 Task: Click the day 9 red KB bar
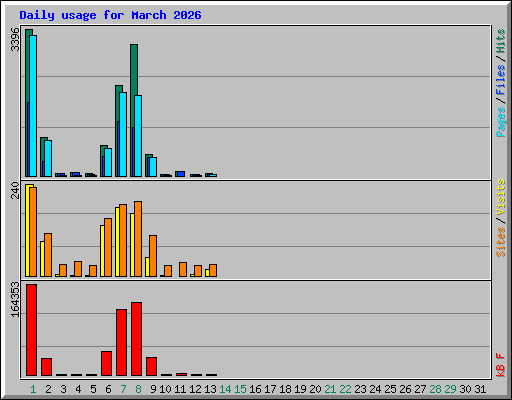(151, 367)
